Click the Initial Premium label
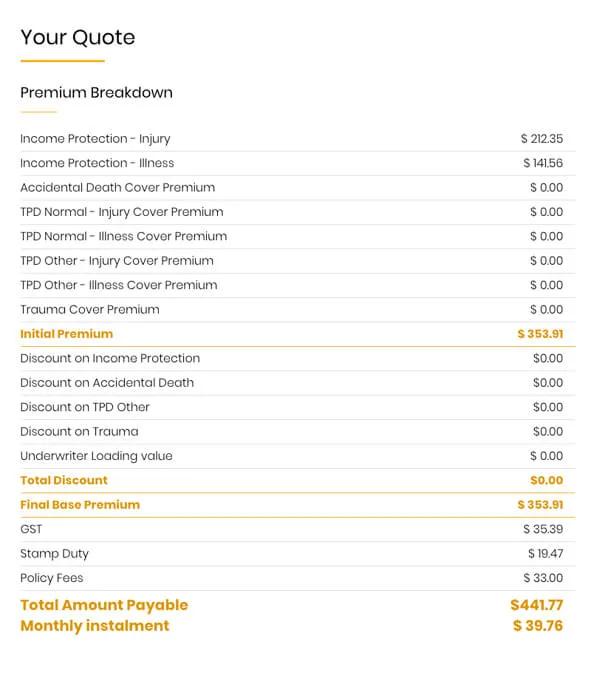Viewport: 600px width, 683px height. (x=66, y=334)
